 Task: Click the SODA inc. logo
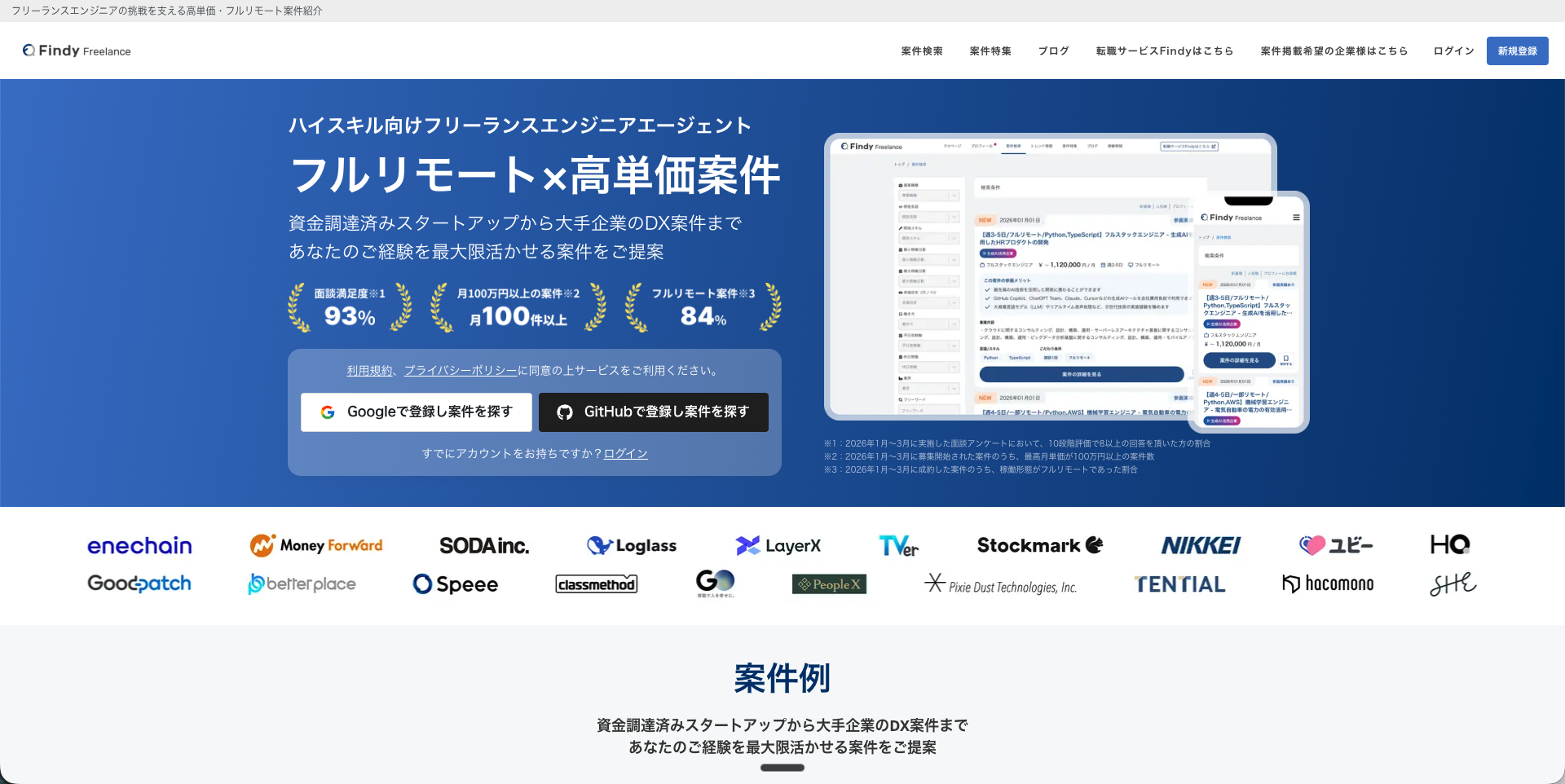point(484,545)
